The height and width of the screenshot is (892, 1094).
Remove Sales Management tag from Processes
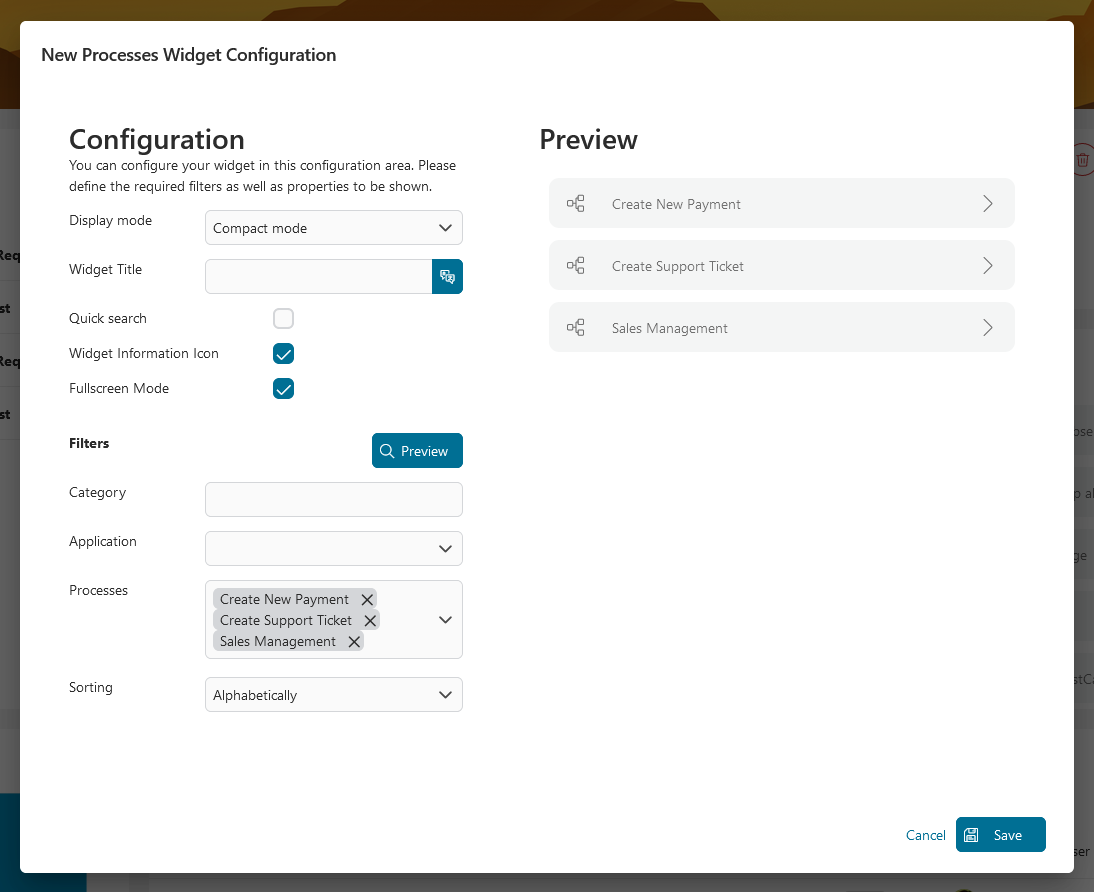click(x=354, y=641)
